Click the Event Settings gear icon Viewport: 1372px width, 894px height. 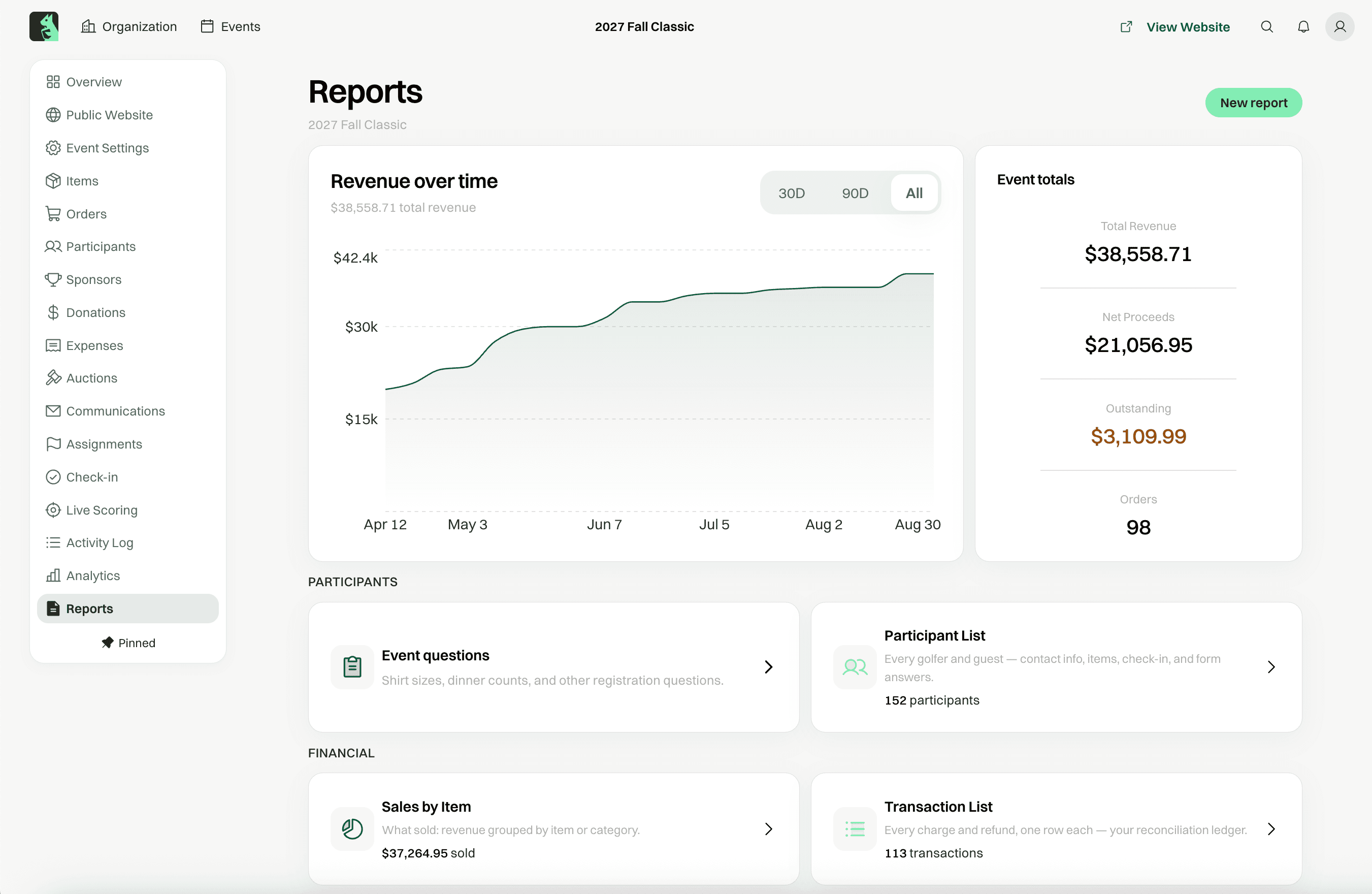tap(53, 148)
